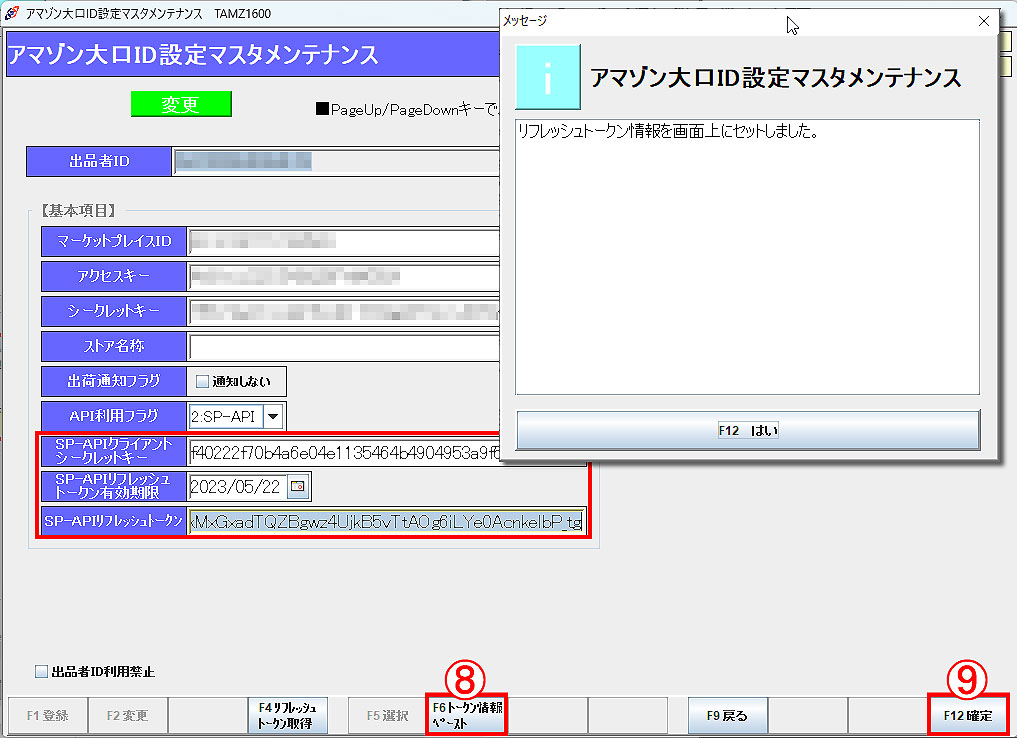Click the green 変更 mode indicator
Screen dimensions: 1017x738
point(181,104)
